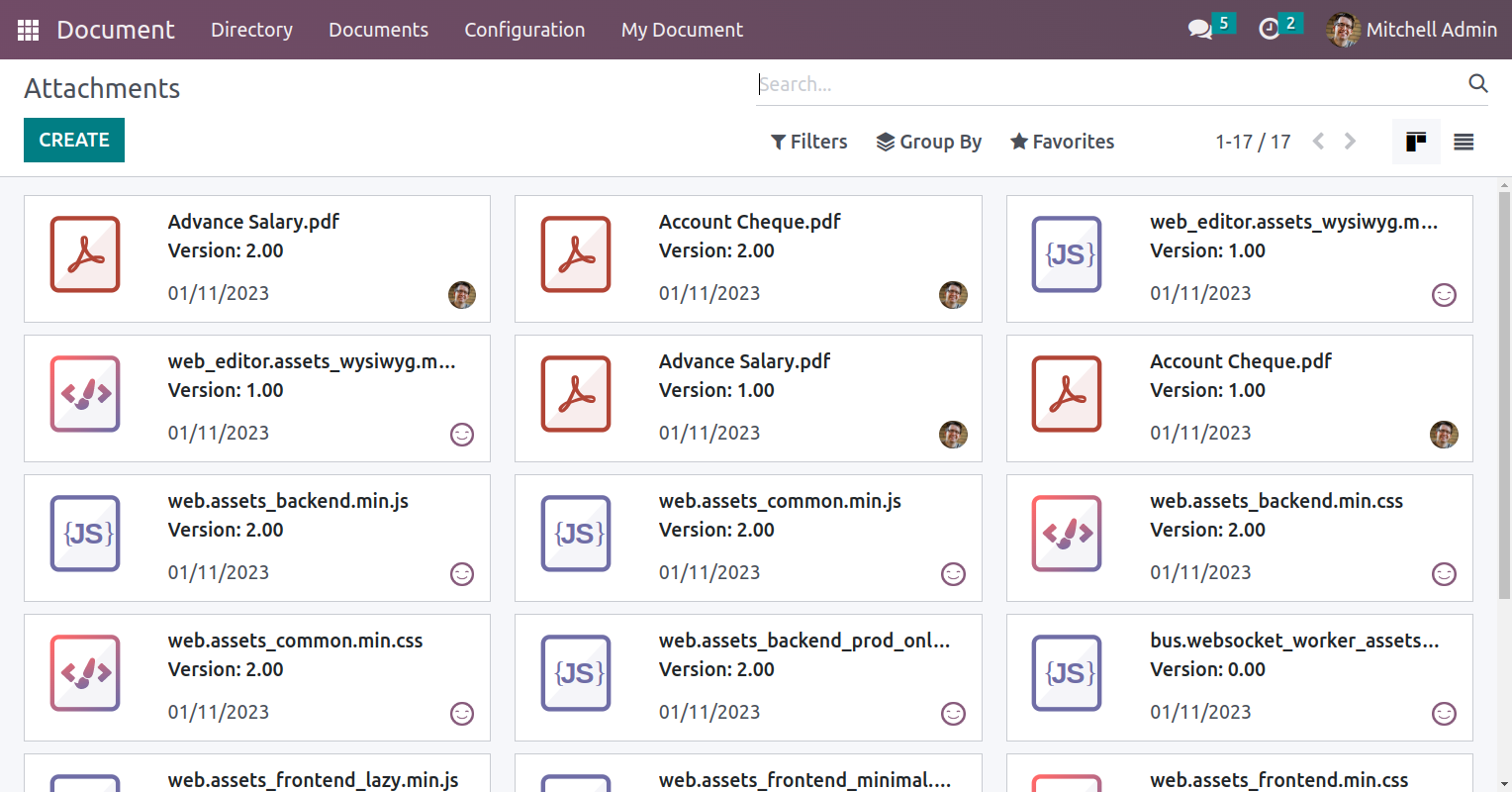Open activity smiley on web.assets_backend.min.js card
The height and width of the screenshot is (792, 1512).
(x=462, y=574)
